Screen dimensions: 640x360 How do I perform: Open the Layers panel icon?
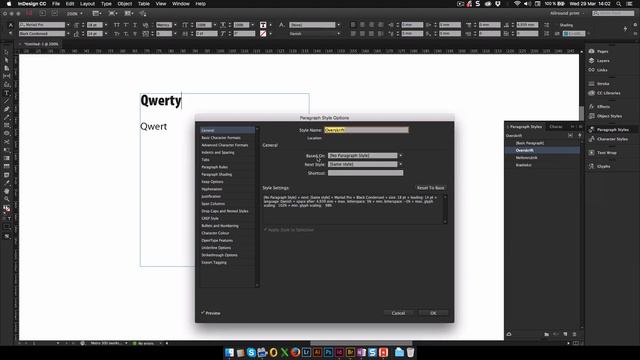tap(592, 60)
